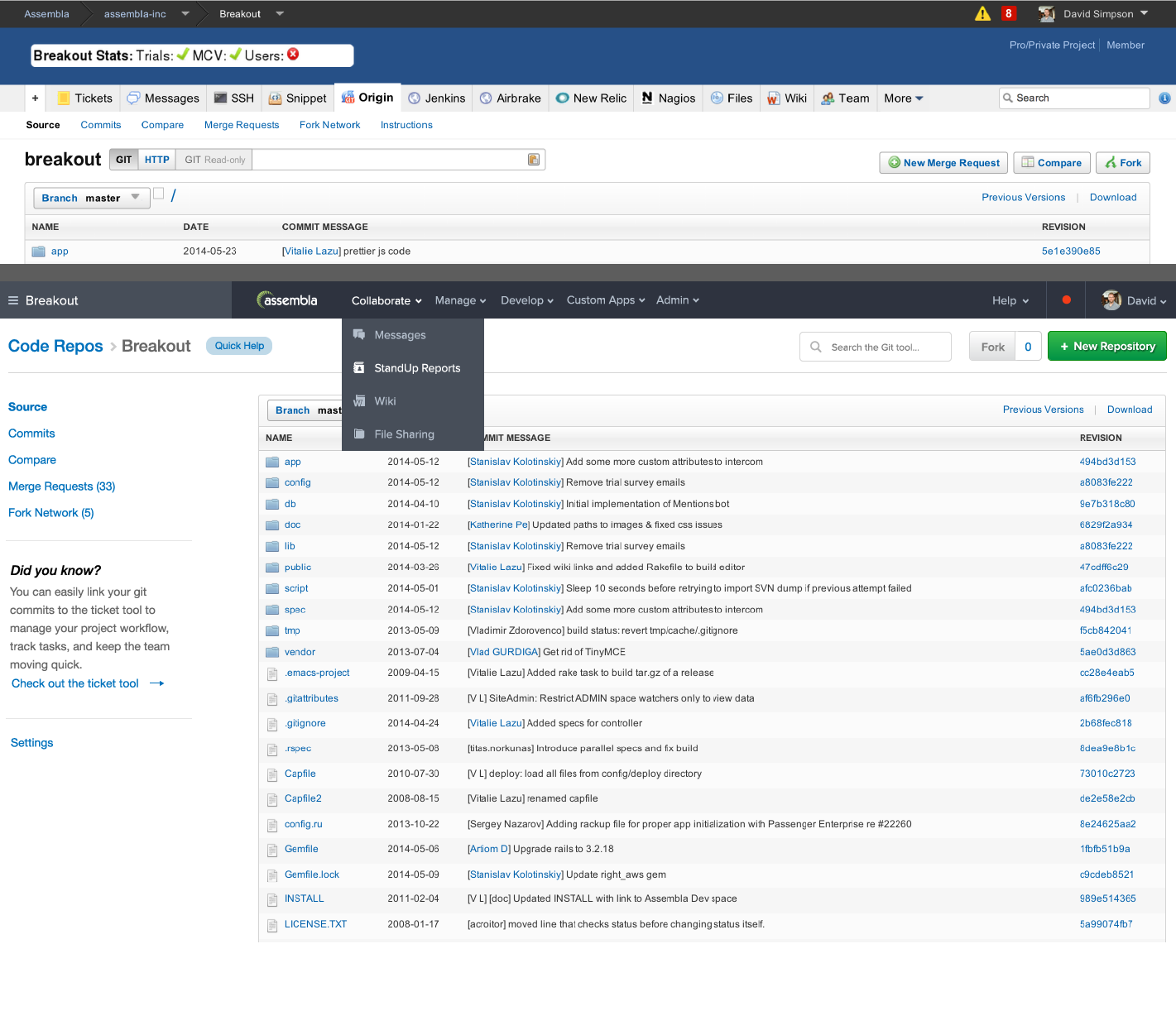Click the folder icon for vendor
Screen dimensions: 1176x1035
pyautogui.click(x=272, y=652)
